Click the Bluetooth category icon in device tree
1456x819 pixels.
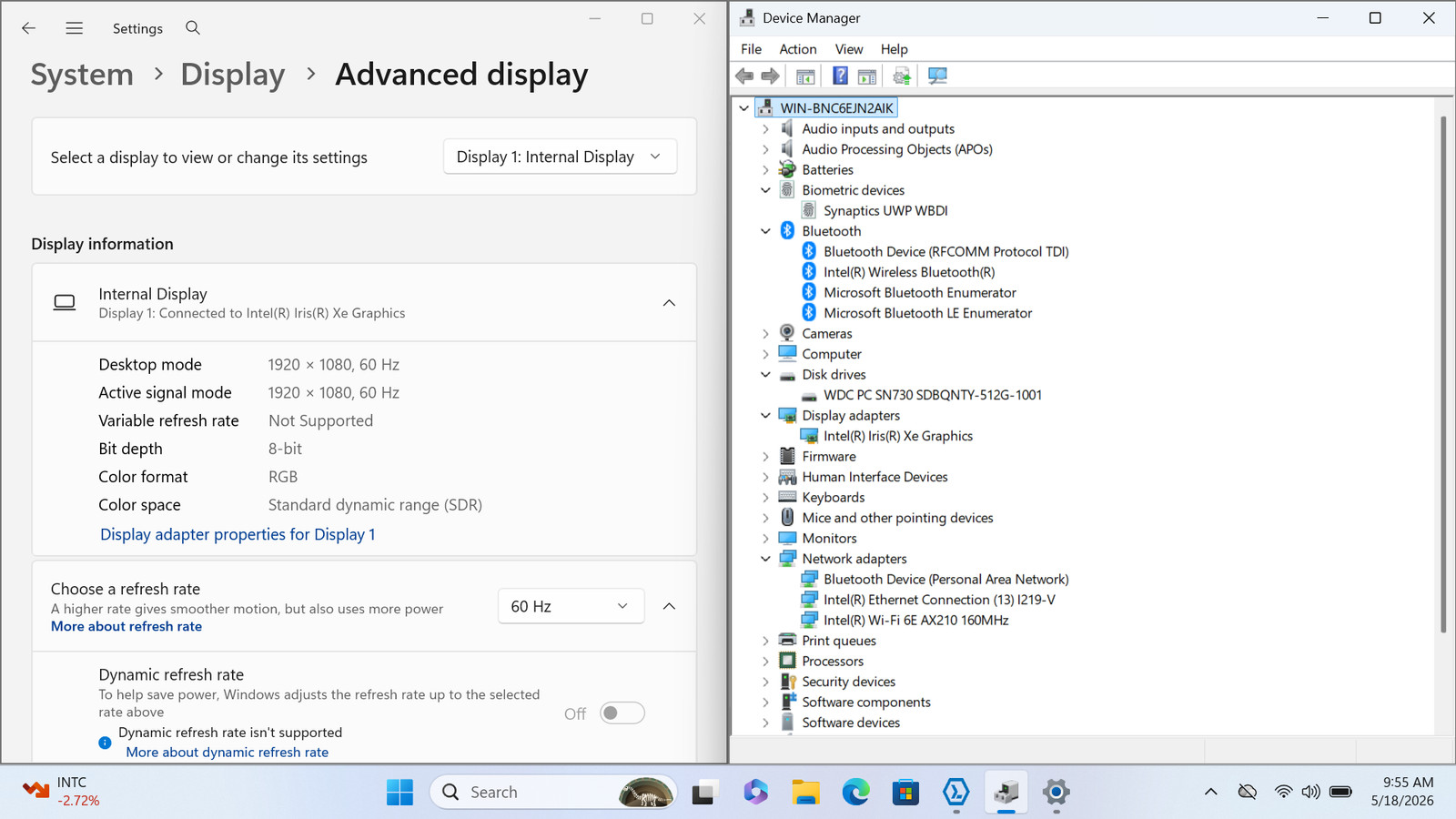coord(787,231)
